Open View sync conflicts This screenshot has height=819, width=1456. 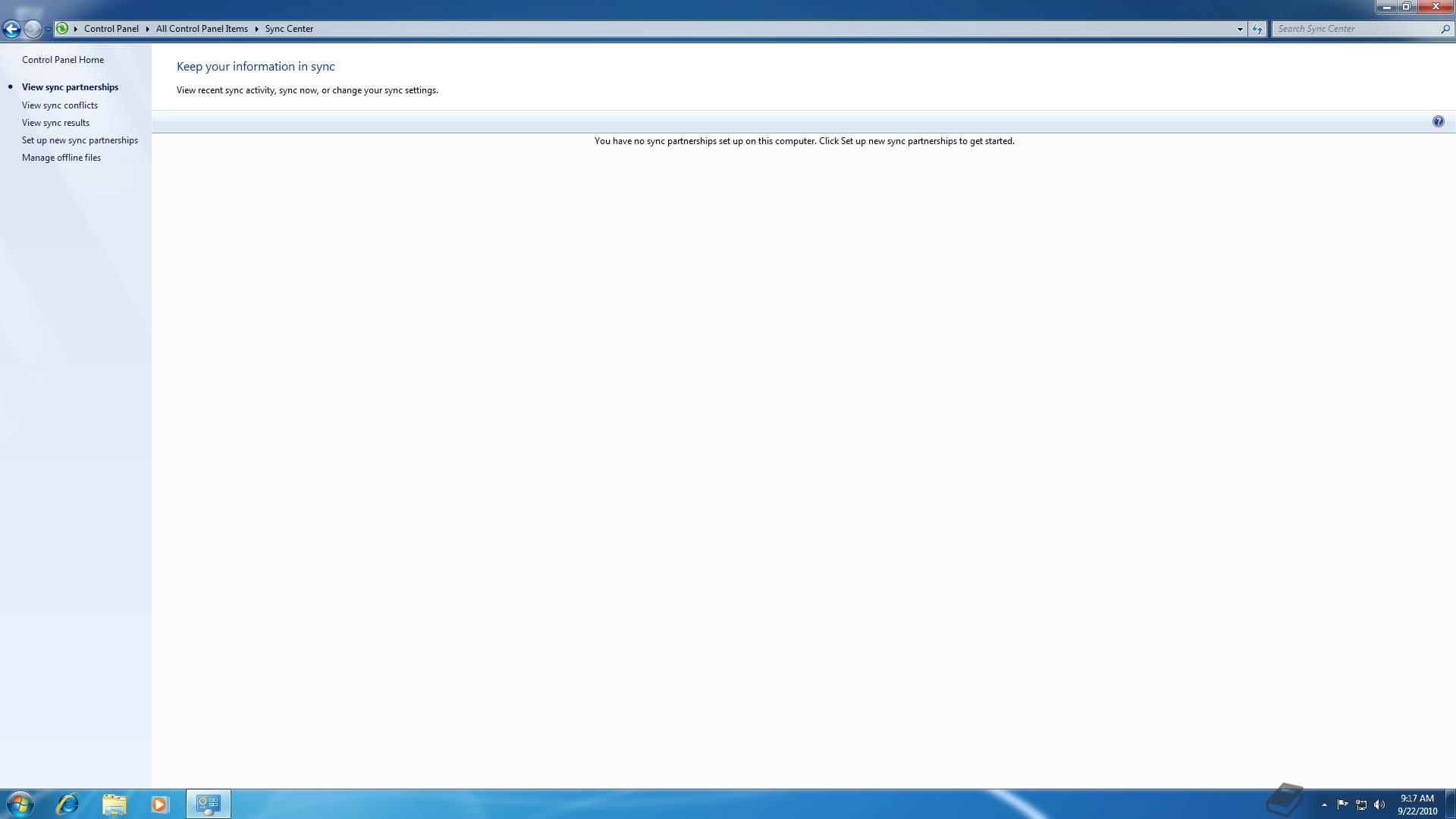[60, 105]
